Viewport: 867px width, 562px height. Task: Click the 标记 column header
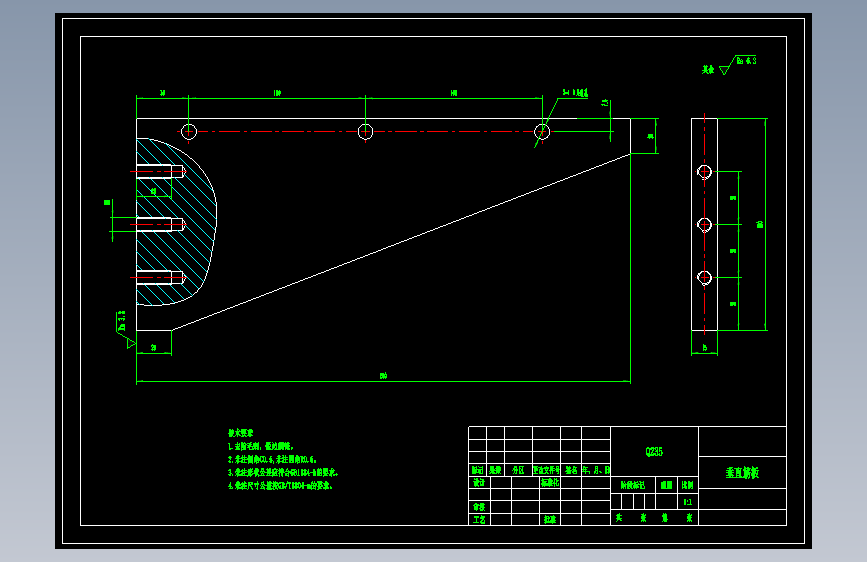click(x=478, y=470)
